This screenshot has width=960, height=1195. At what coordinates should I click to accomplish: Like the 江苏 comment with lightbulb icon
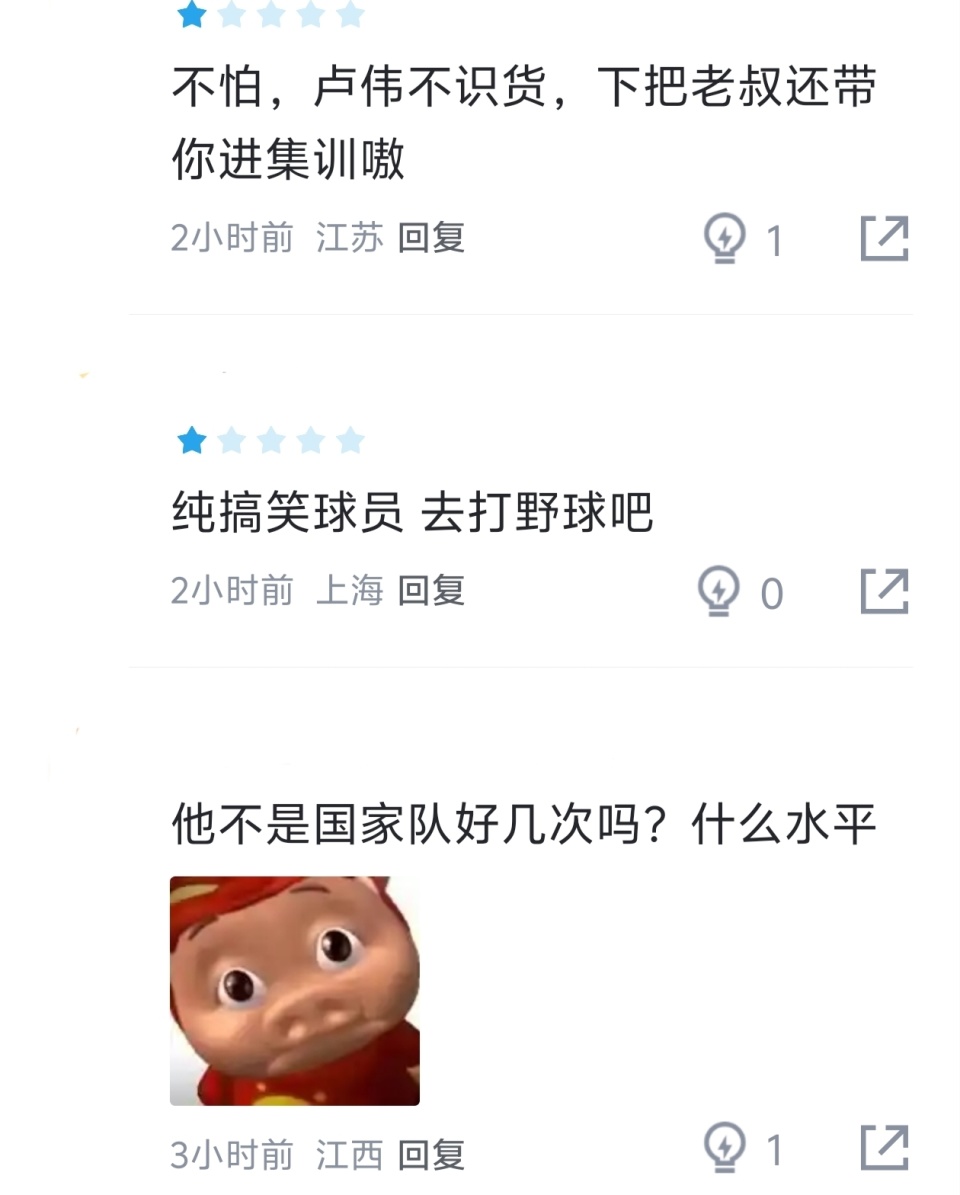coord(724,239)
